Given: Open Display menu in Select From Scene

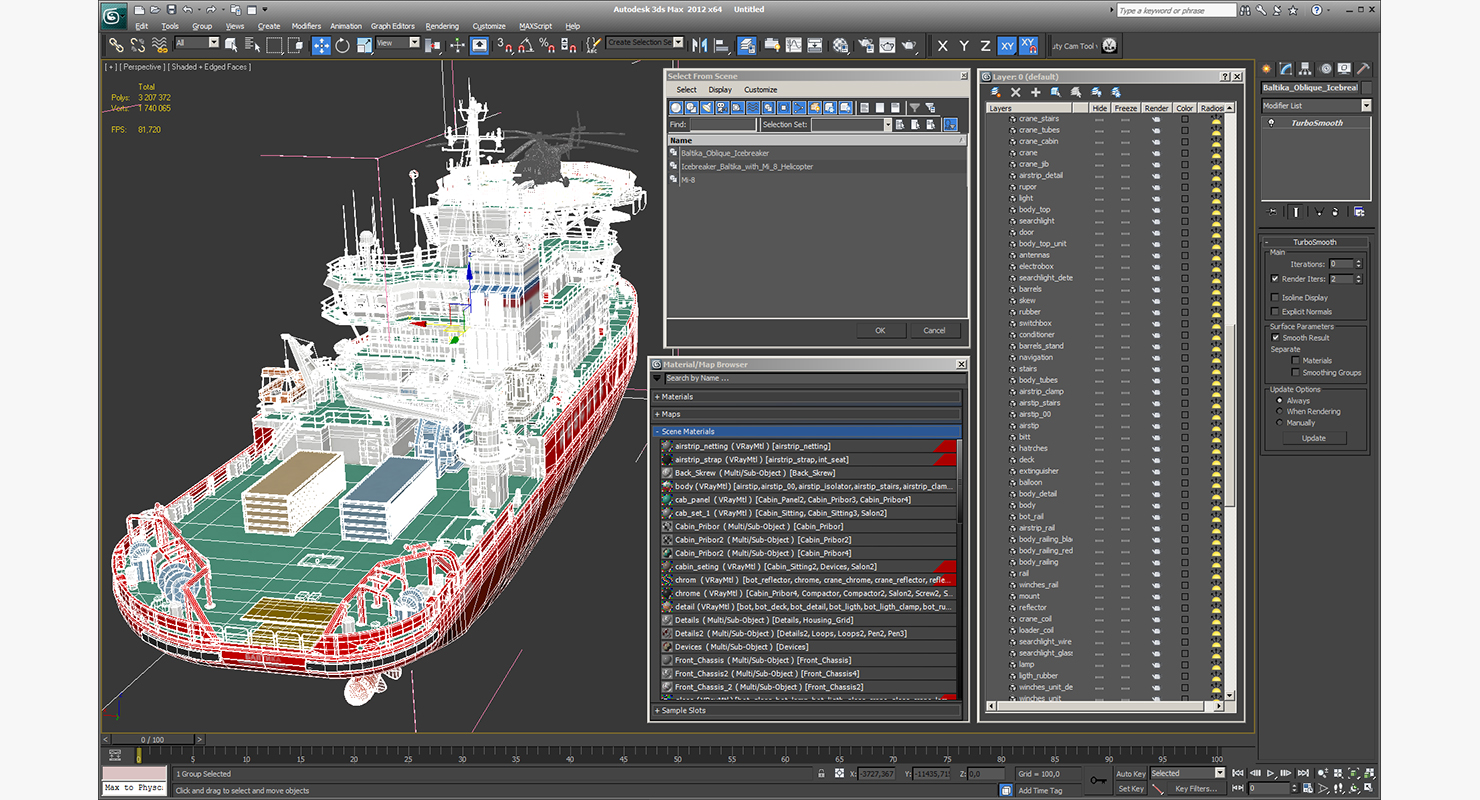Looking at the screenshot, I should coord(720,90).
